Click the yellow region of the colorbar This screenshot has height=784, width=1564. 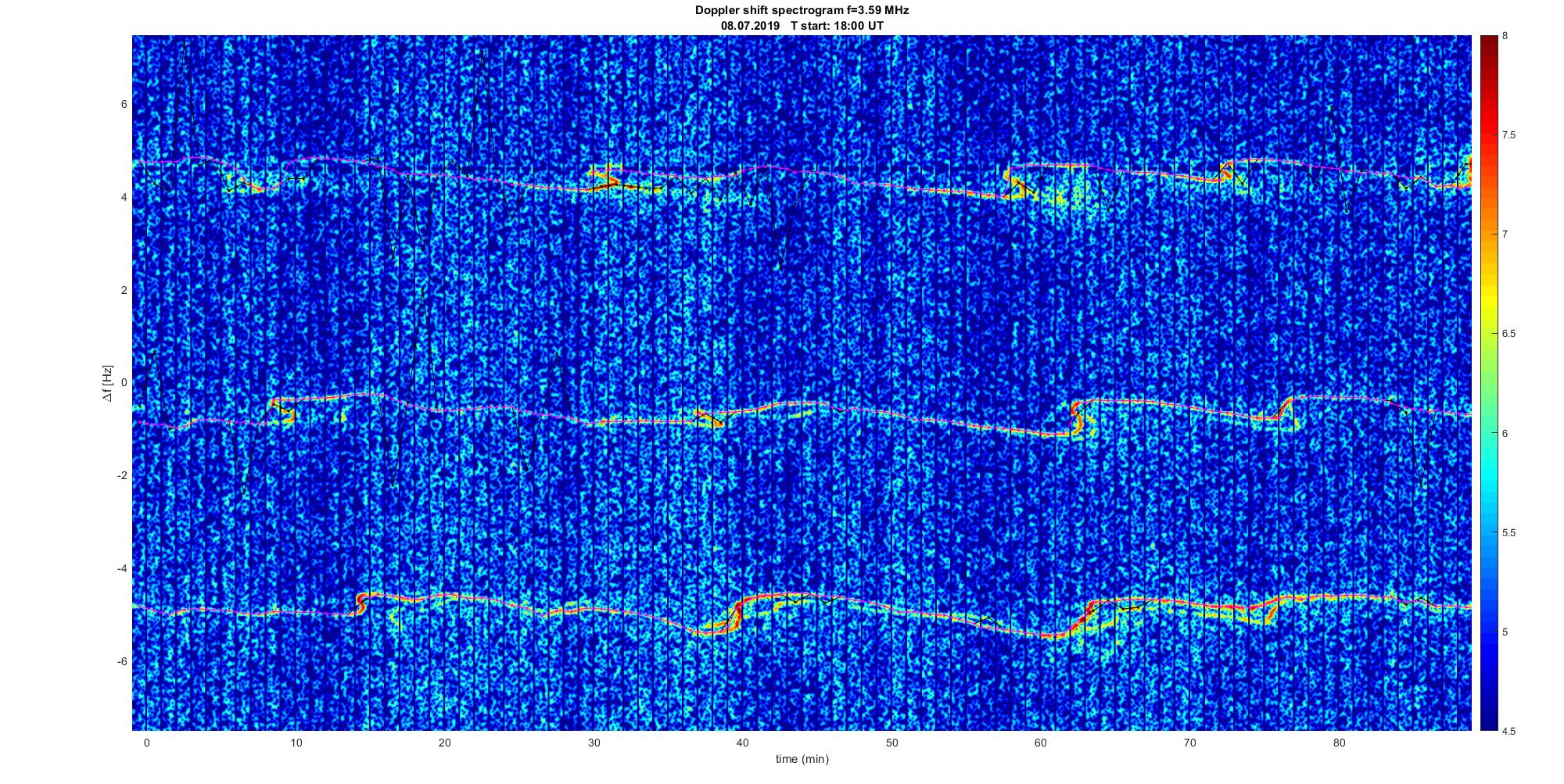[x=1489, y=301]
